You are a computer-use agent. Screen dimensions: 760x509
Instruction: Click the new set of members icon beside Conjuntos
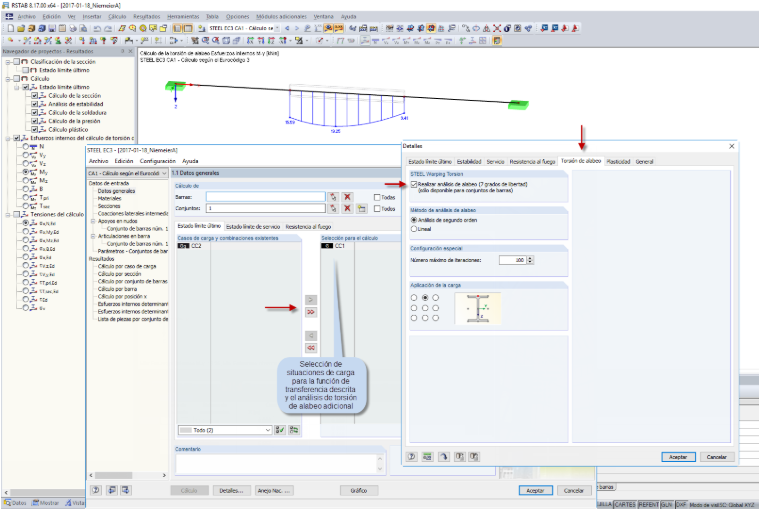[362, 208]
